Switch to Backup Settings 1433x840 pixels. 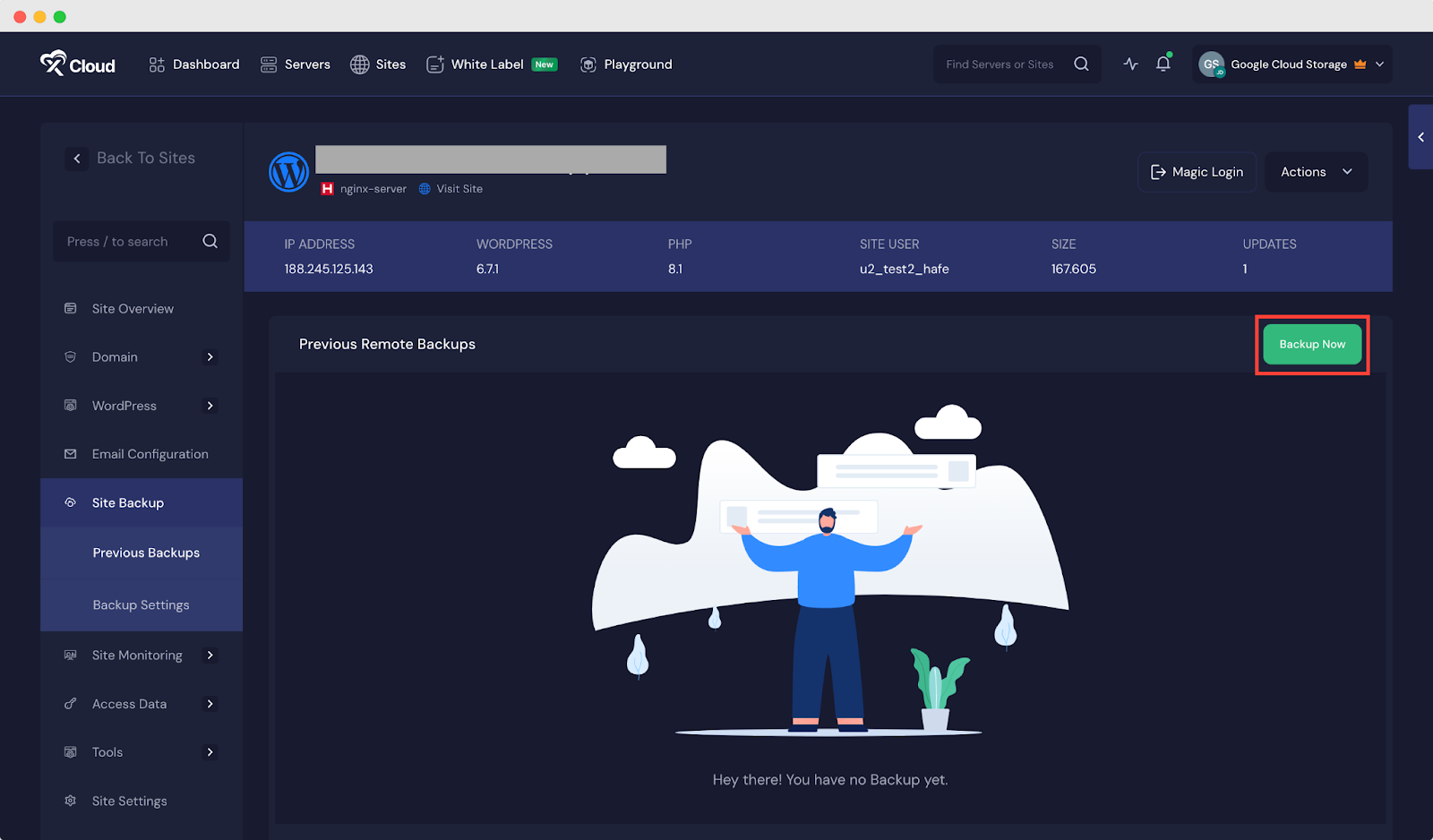[x=141, y=604]
